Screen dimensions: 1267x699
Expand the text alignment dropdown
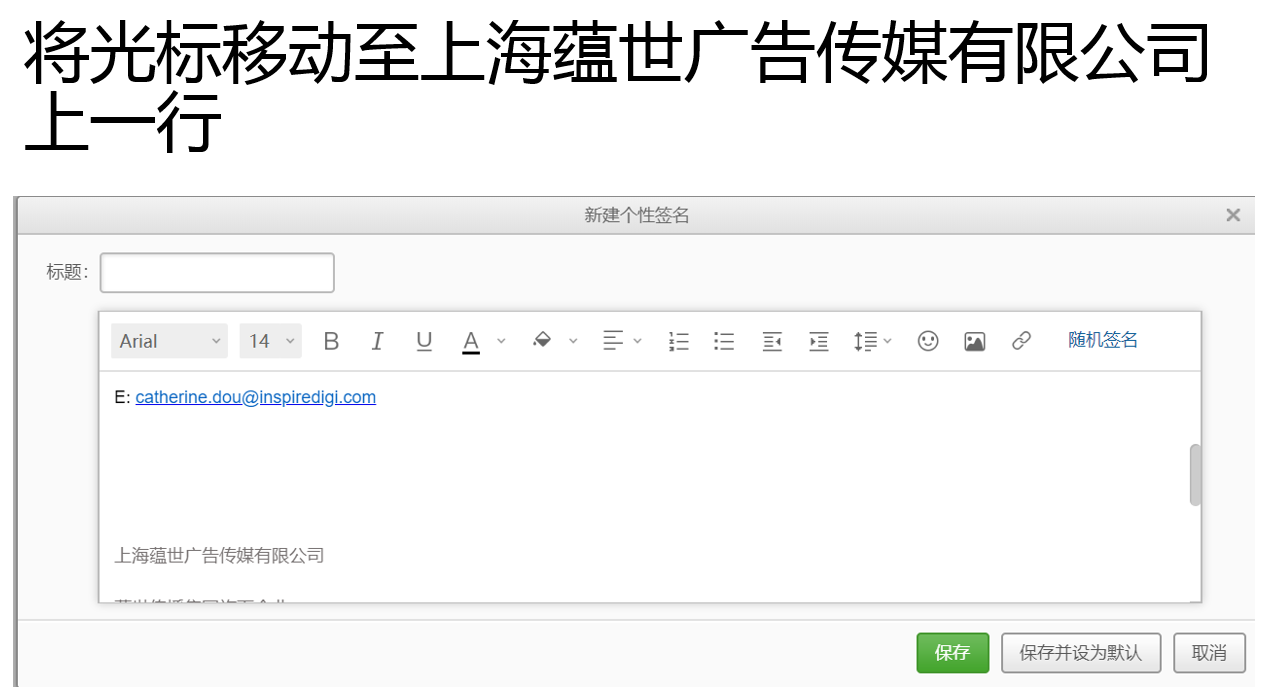coord(622,341)
